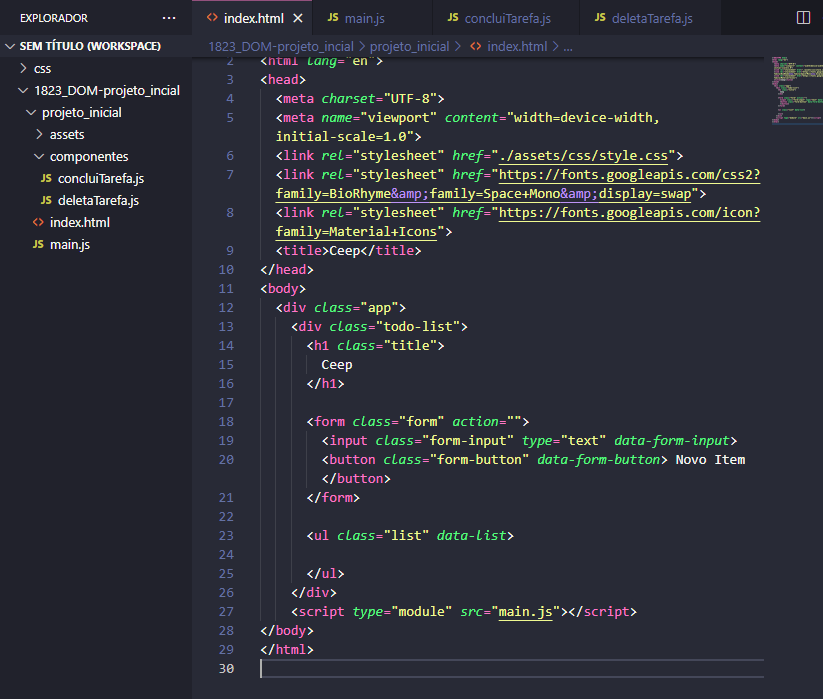Screen dimensions: 823x699
Task: Follow the fonts.googleapis.com/icon link
Action: 629,213
